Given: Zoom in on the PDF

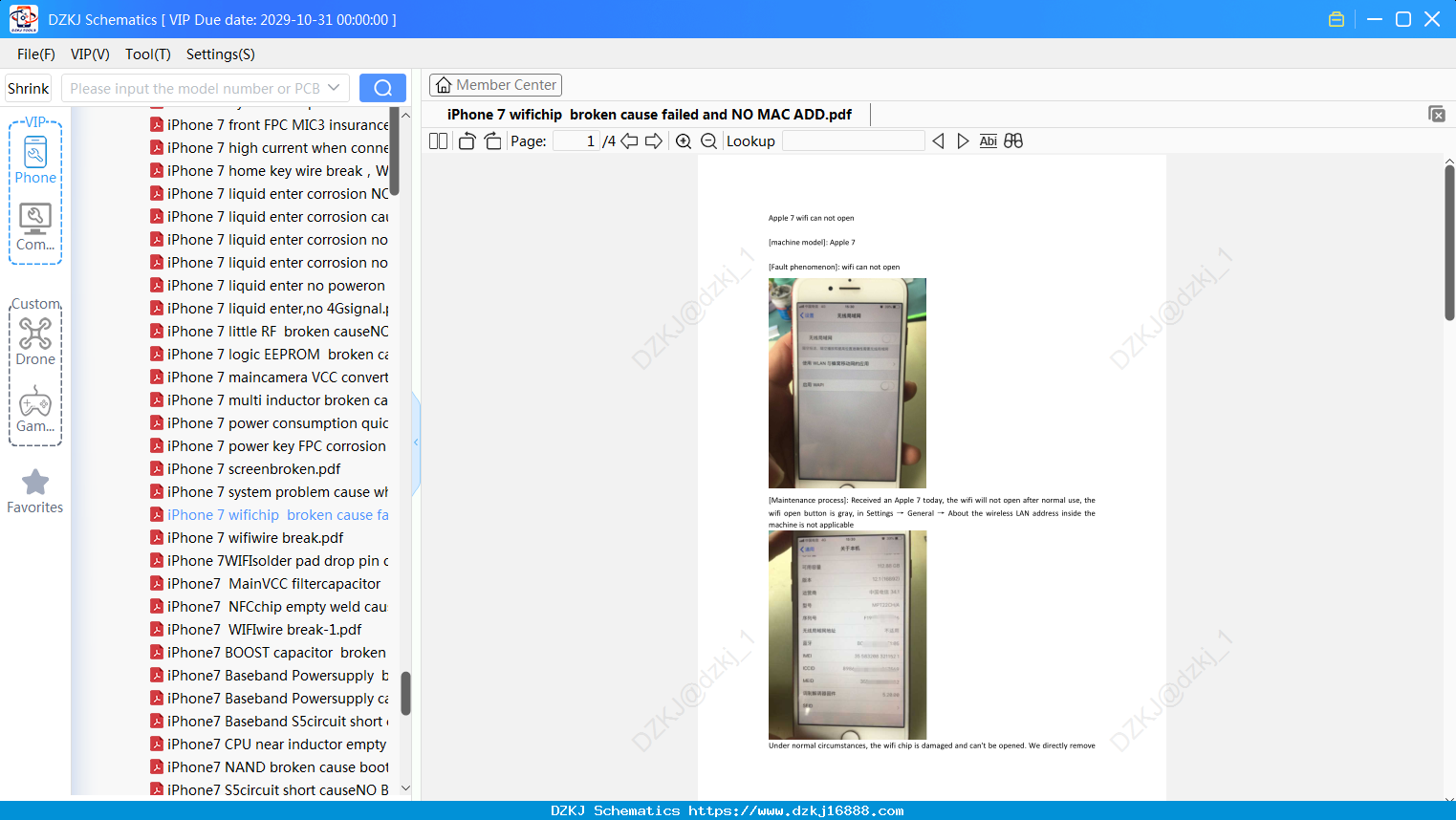Looking at the screenshot, I should pyautogui.click(x=684, y=141).
